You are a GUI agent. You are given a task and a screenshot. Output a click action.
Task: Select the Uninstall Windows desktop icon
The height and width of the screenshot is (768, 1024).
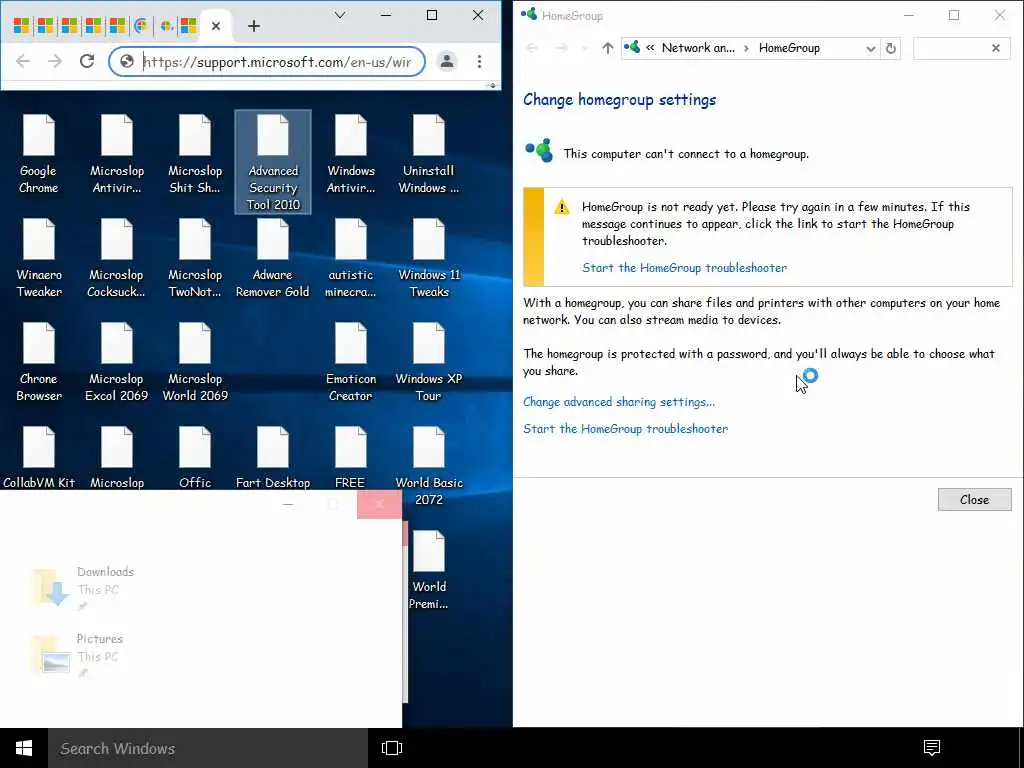pos(428,154)
